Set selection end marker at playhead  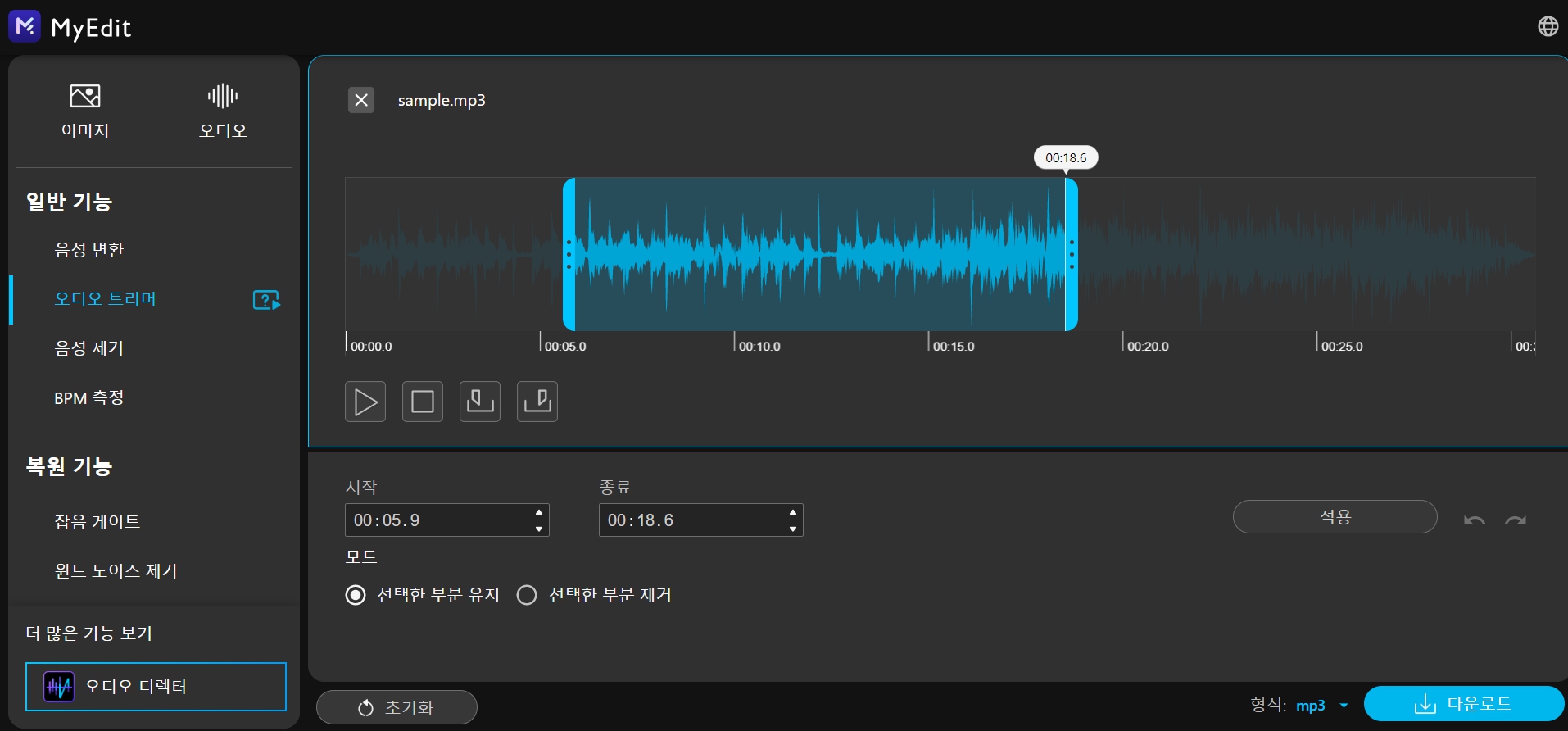click(x=537, y=402)
